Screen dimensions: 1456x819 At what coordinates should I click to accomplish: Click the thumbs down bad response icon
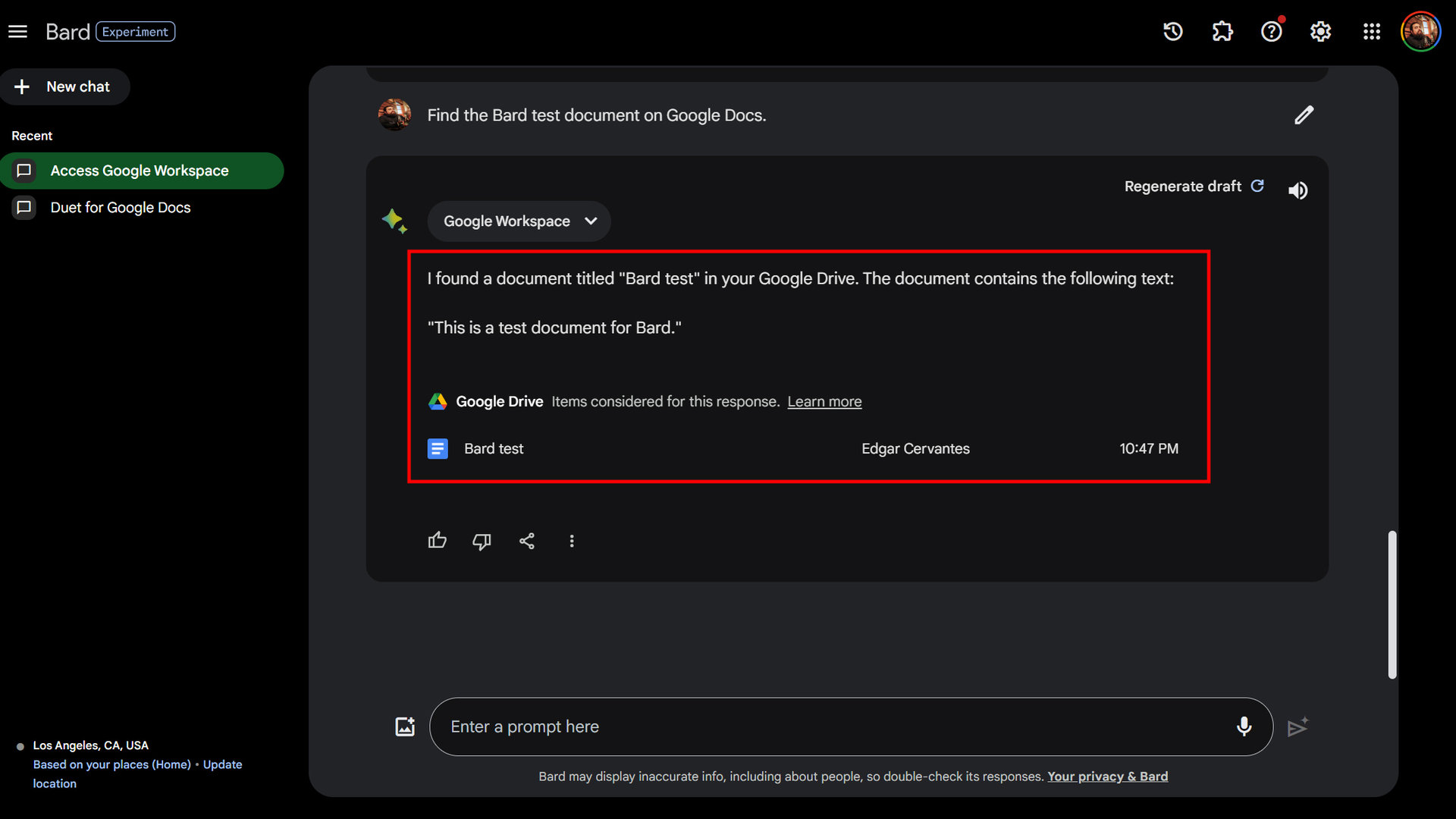click(x=482, y=541)
